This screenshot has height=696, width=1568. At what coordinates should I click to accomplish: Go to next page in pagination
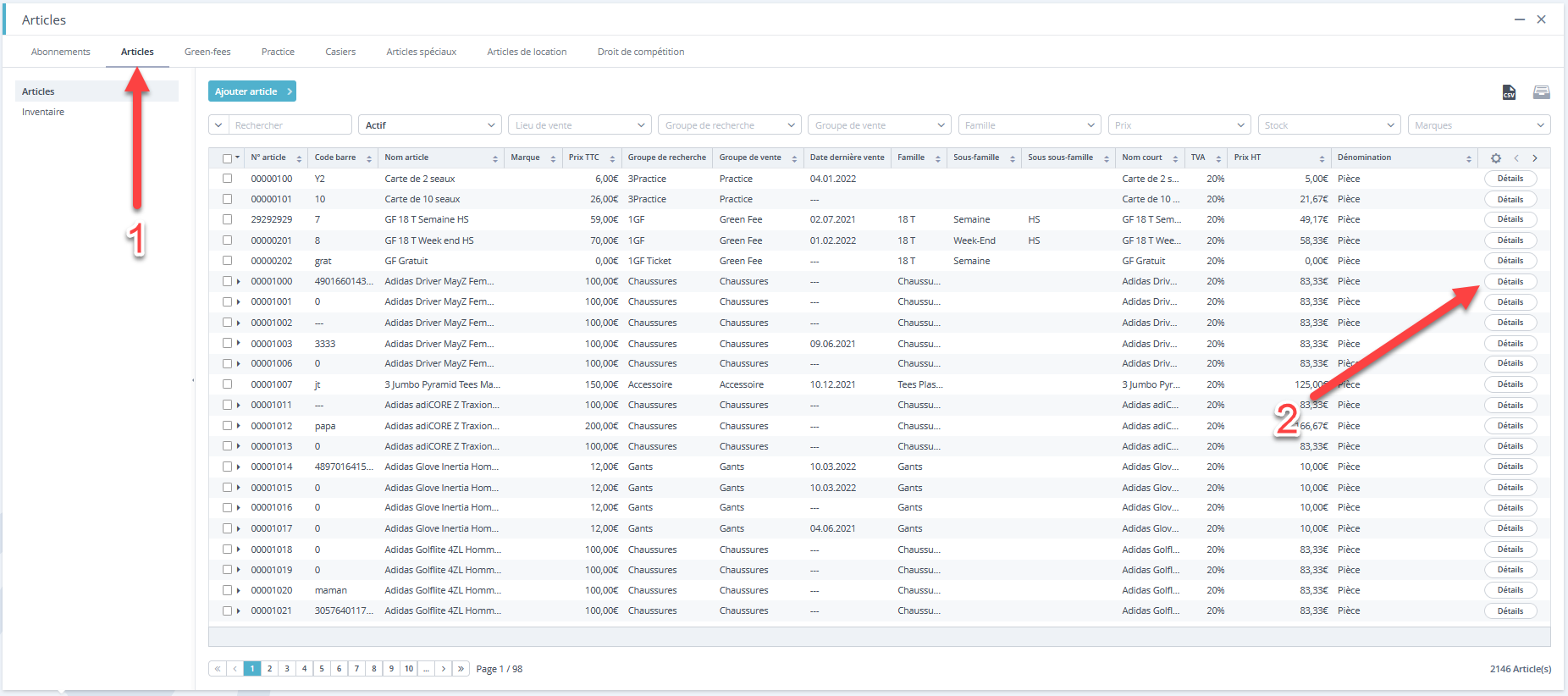click(444, 669)
